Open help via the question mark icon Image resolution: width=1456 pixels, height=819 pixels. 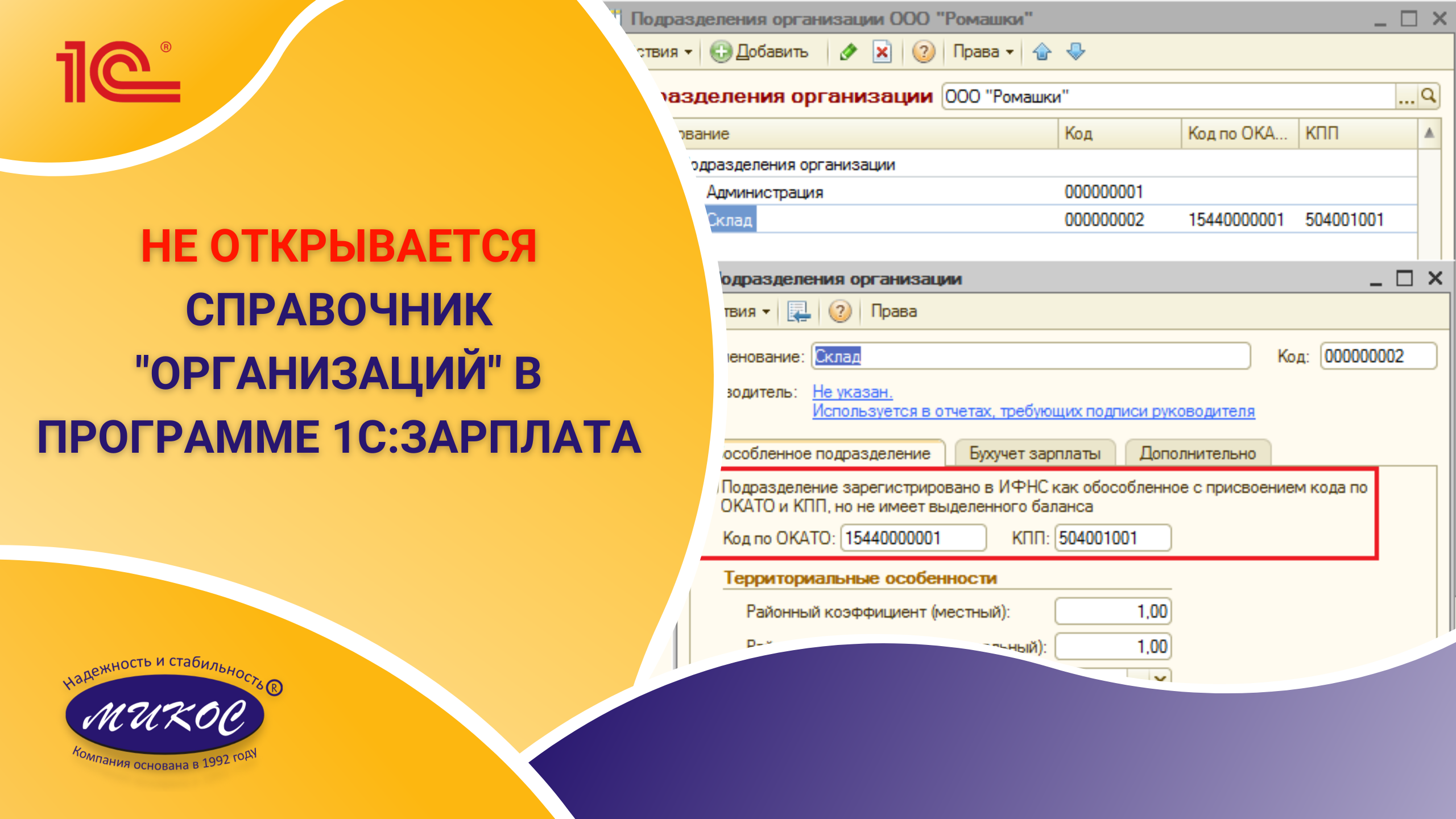pyautogui.click(x=924, y=51)
